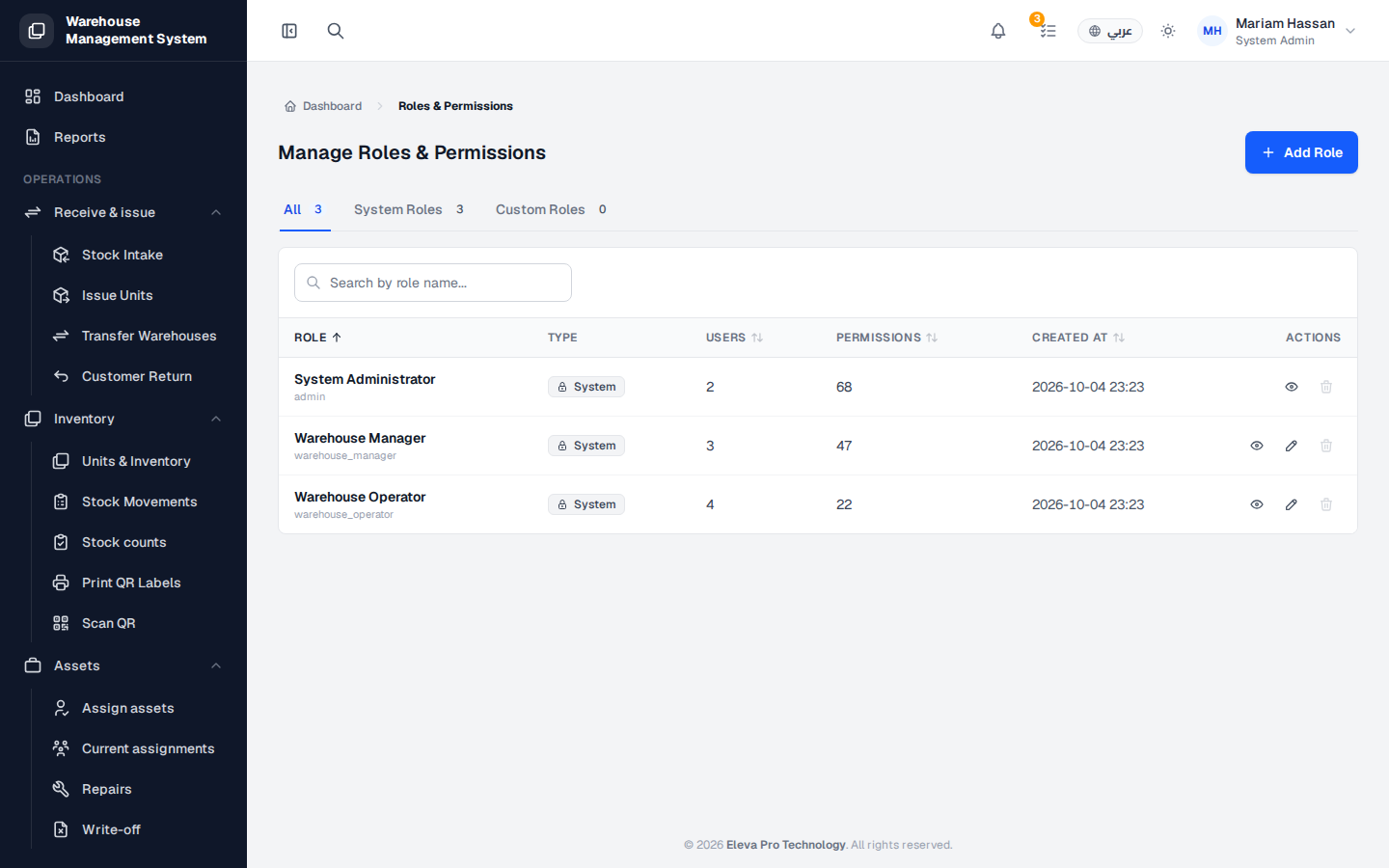Delete Warehouse Operator role trash icon

coord(1326,504)
